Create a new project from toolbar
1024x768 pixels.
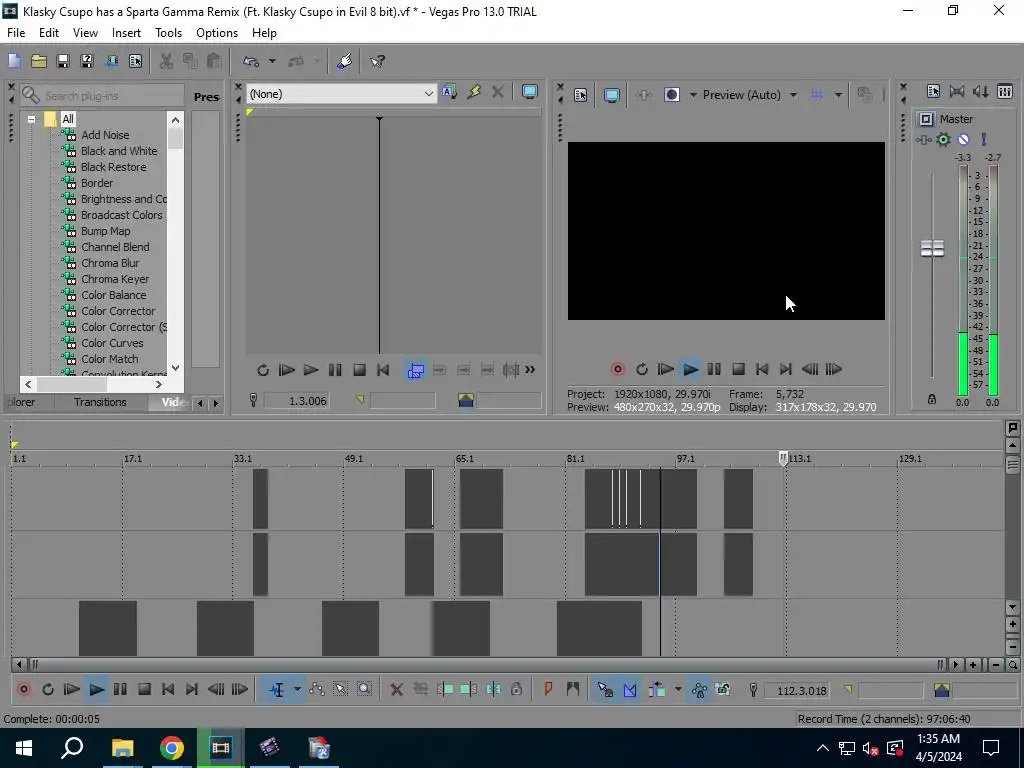coord(14,61)
